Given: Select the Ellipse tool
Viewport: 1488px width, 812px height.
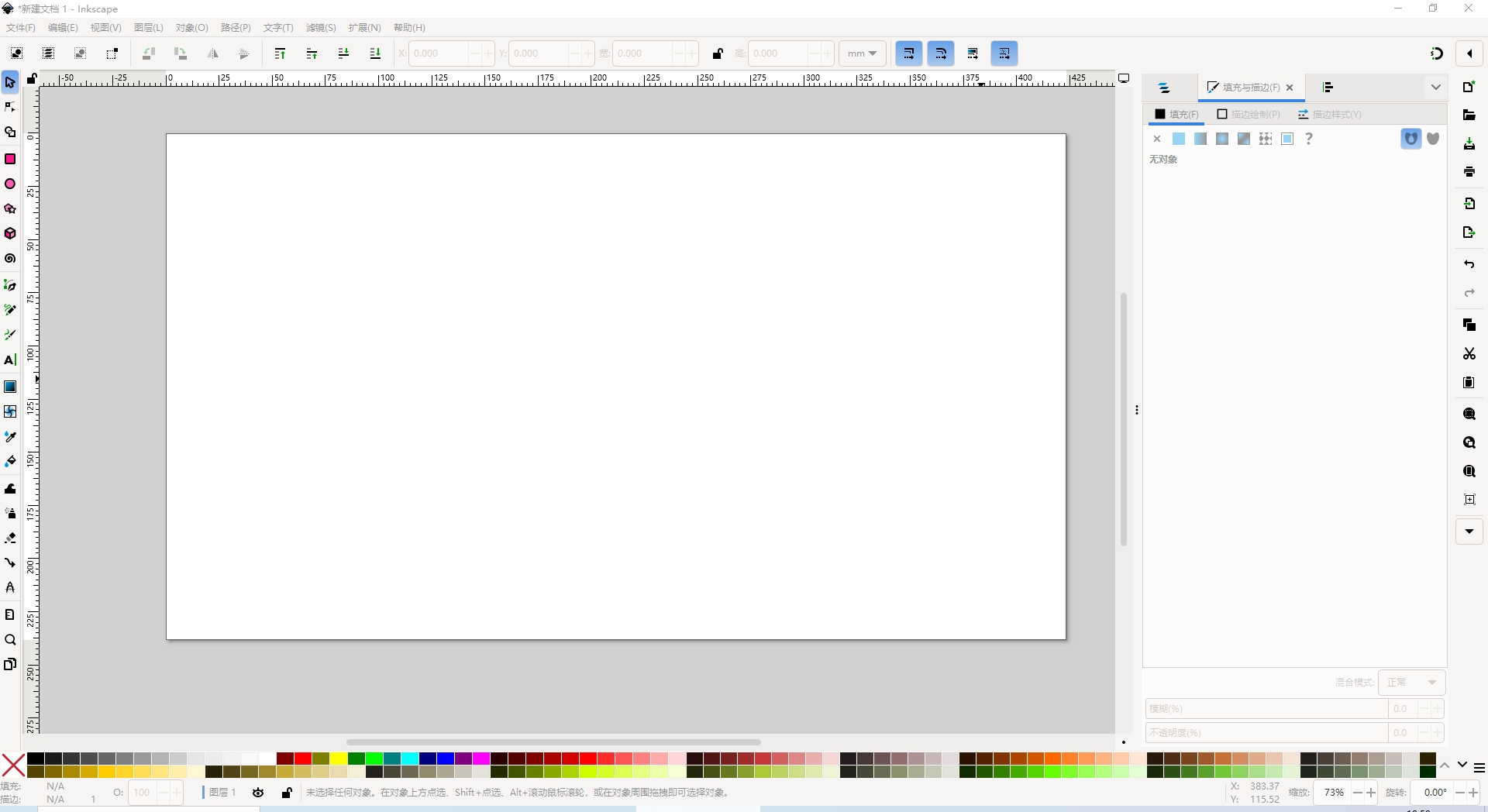Looking at the screenshot, I should click(x=10, y=184).
